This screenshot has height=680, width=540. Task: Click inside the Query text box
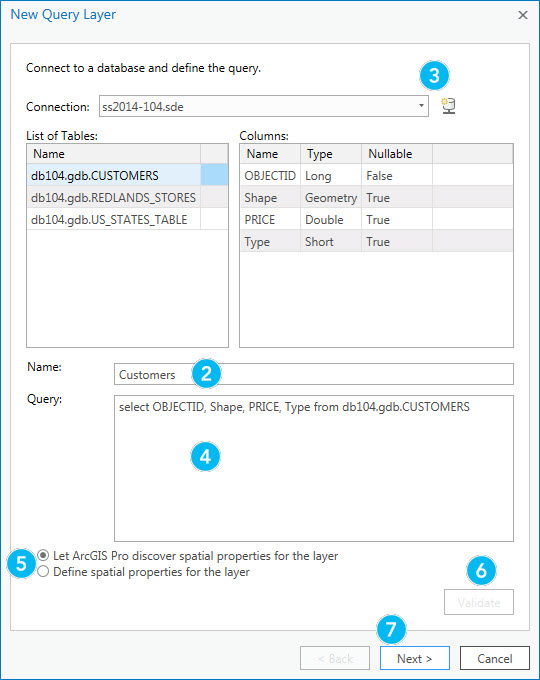(x=314, y=468)
